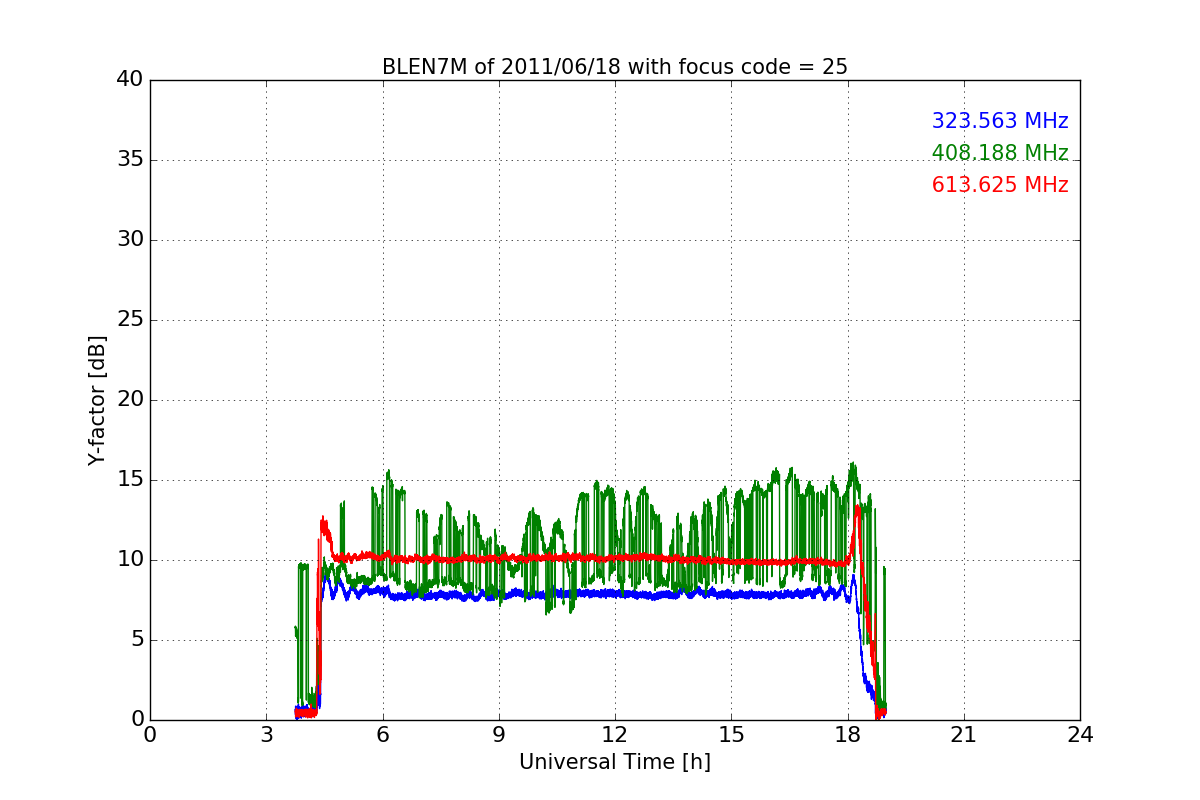Select the green '408.188 MHz' legend label
This screenshot has width=1200, height=800.
pos(1000,153)
